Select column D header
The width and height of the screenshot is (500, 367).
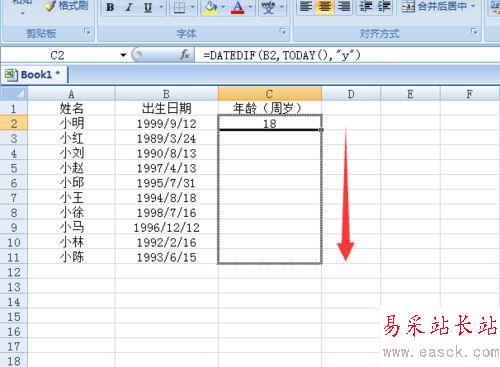pyautogui.click(x=351, y=94)
